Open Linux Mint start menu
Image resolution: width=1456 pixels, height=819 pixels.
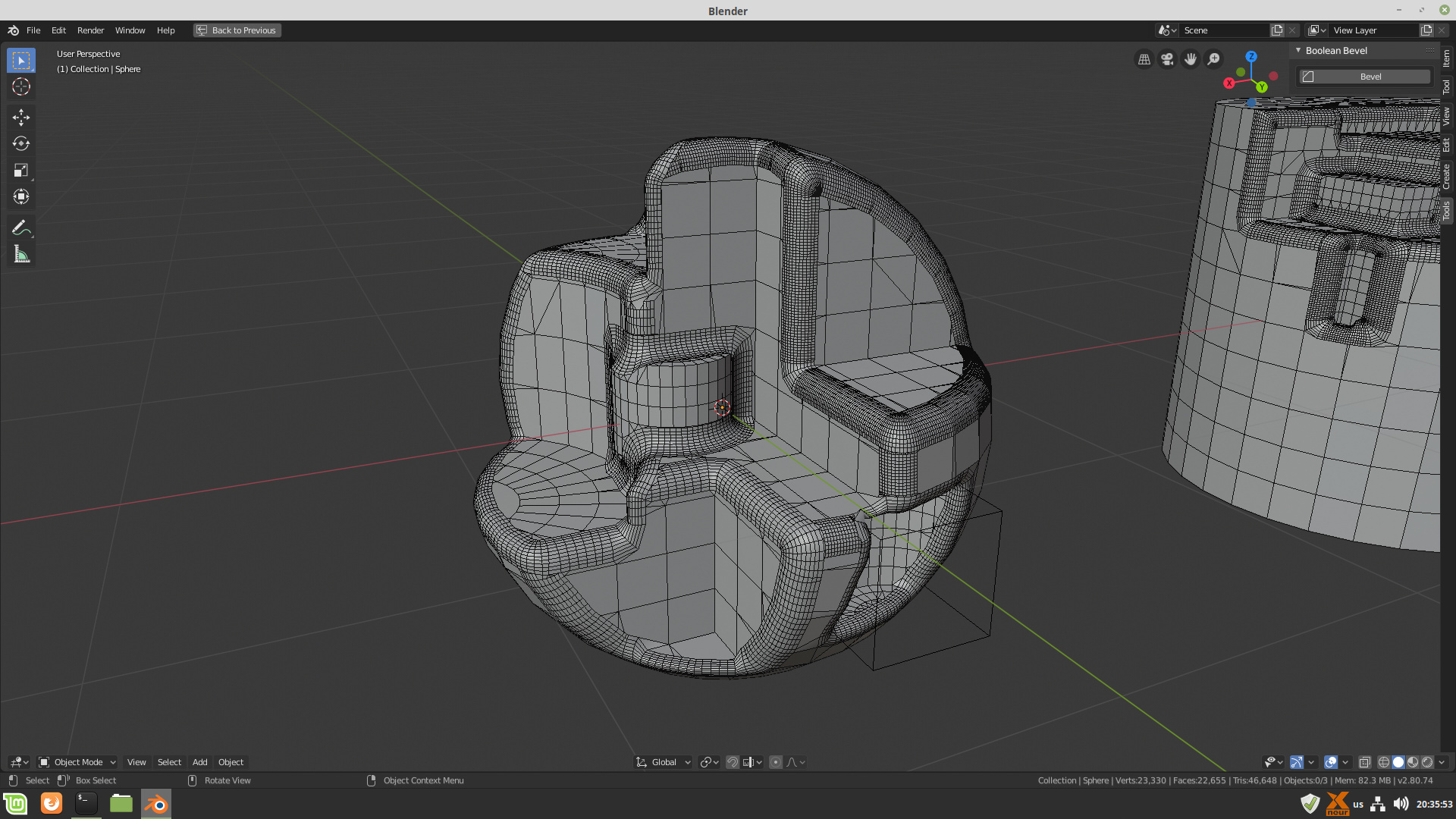point(15,803)
